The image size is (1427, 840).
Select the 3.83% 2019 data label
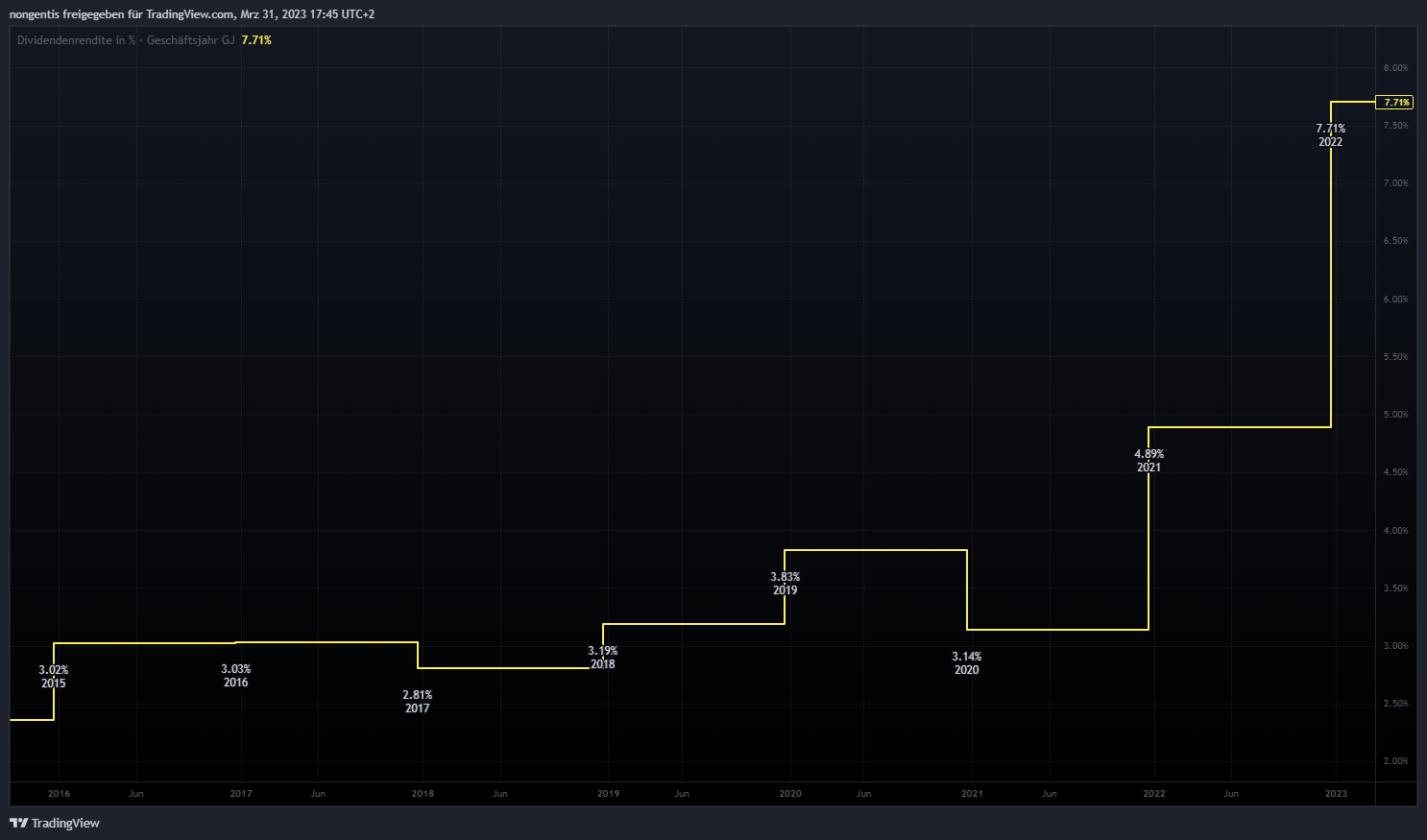pyautogui.click(x=785, y=584)
